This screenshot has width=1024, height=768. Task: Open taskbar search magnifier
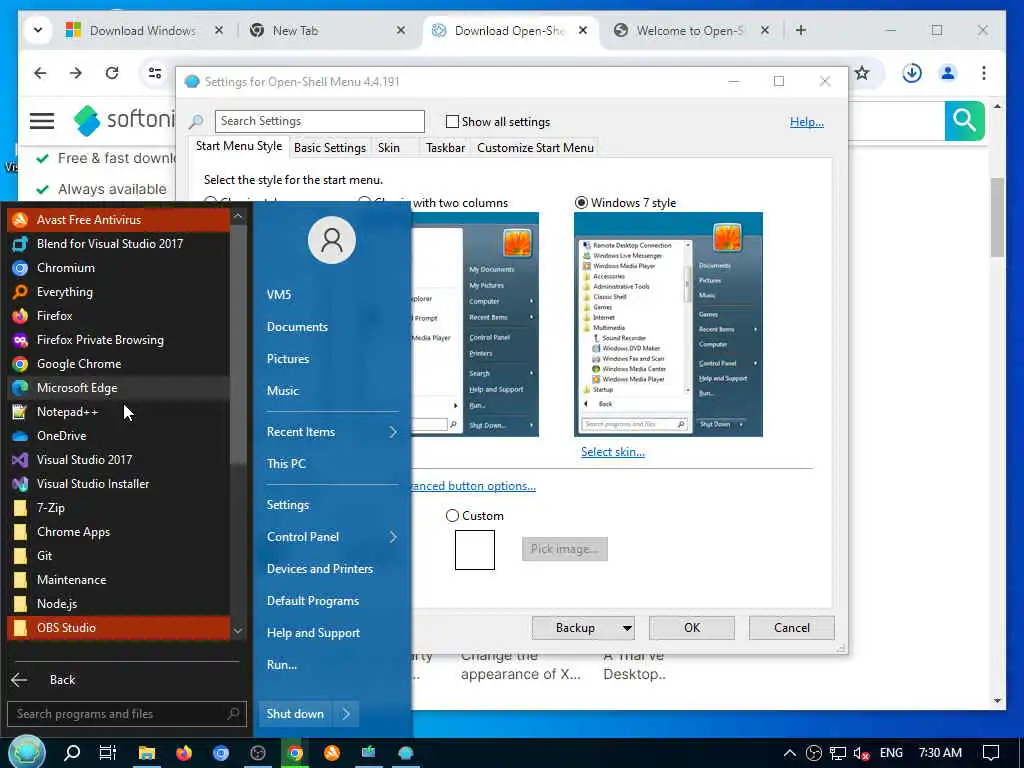tap(72, 753)
